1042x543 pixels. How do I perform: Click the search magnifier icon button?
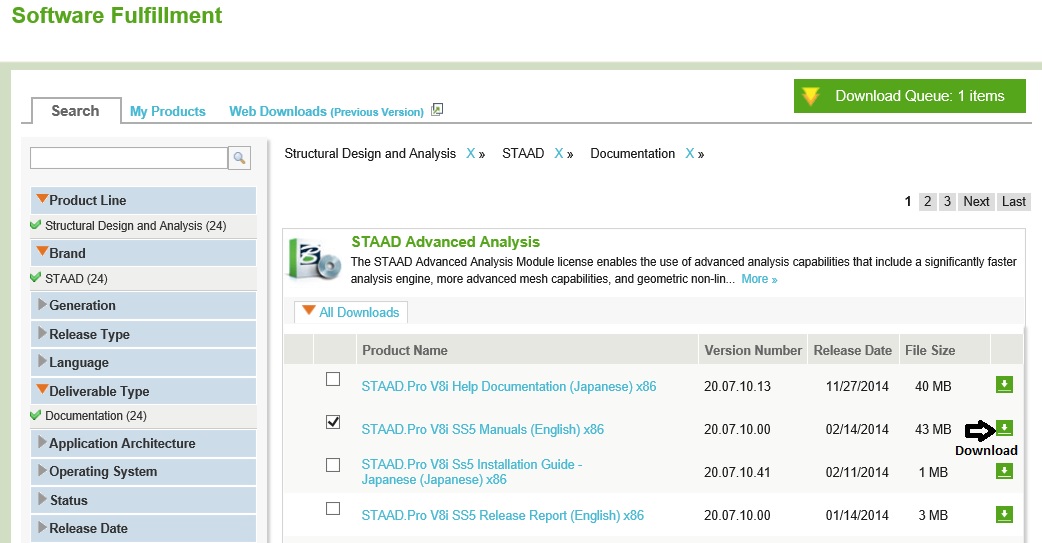point(239,158)
